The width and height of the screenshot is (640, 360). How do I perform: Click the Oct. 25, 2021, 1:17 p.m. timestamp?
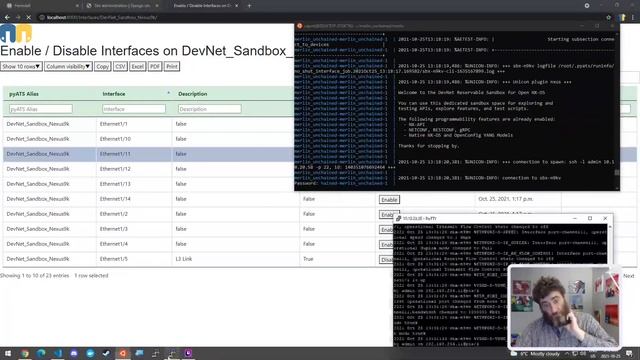[x=505, y=199]
